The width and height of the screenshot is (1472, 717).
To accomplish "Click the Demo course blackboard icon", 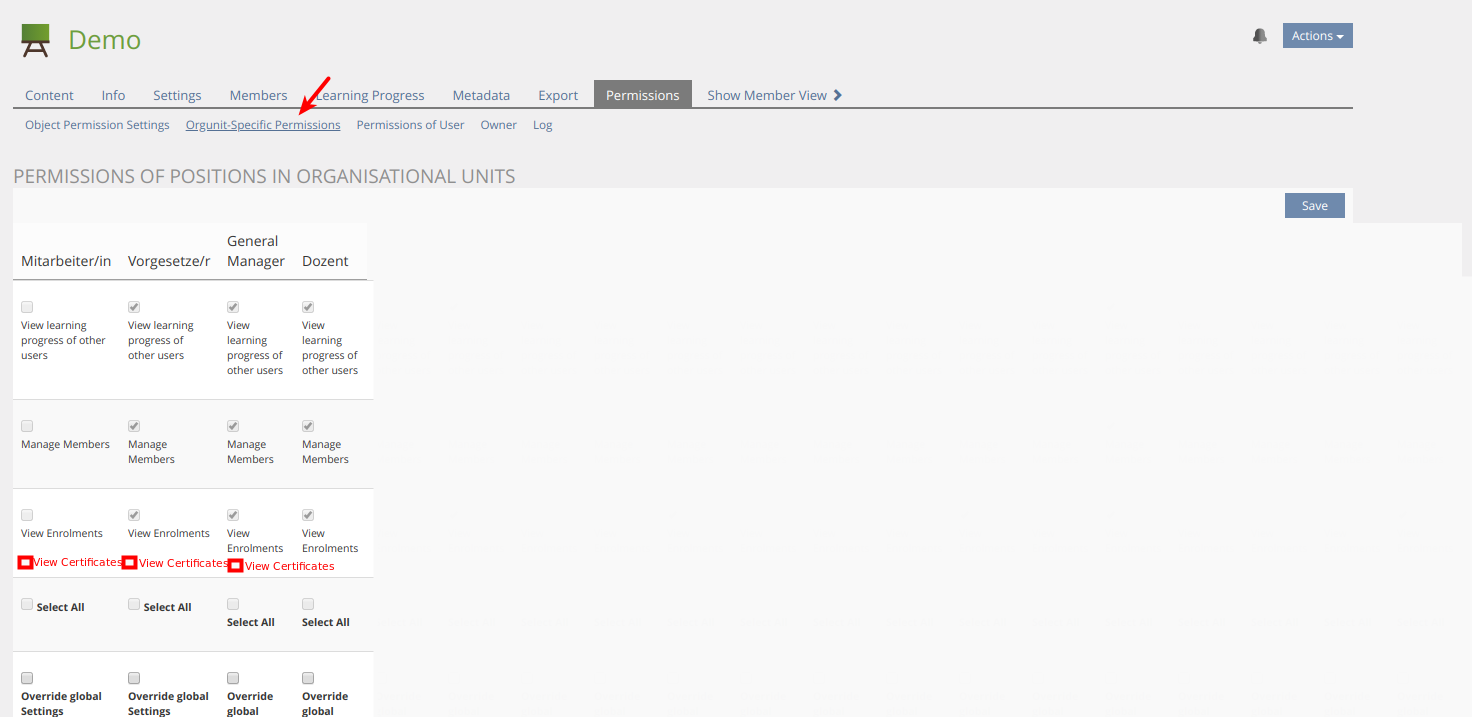I will (x=35, y=40).
